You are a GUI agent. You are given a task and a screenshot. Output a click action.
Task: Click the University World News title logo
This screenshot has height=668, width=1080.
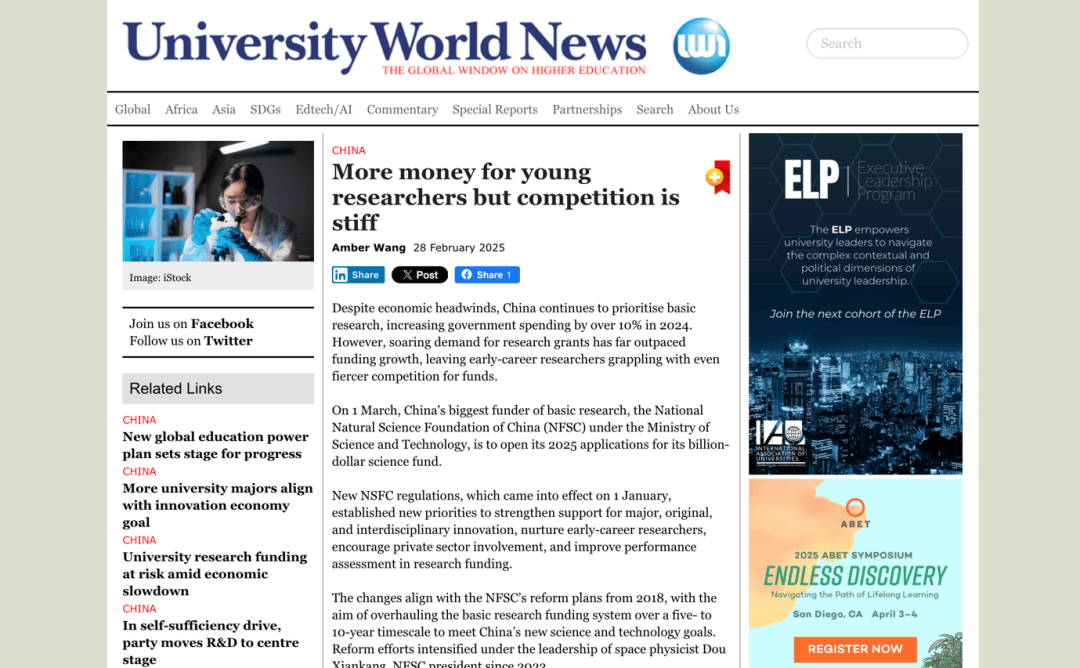tap(385, 46)
